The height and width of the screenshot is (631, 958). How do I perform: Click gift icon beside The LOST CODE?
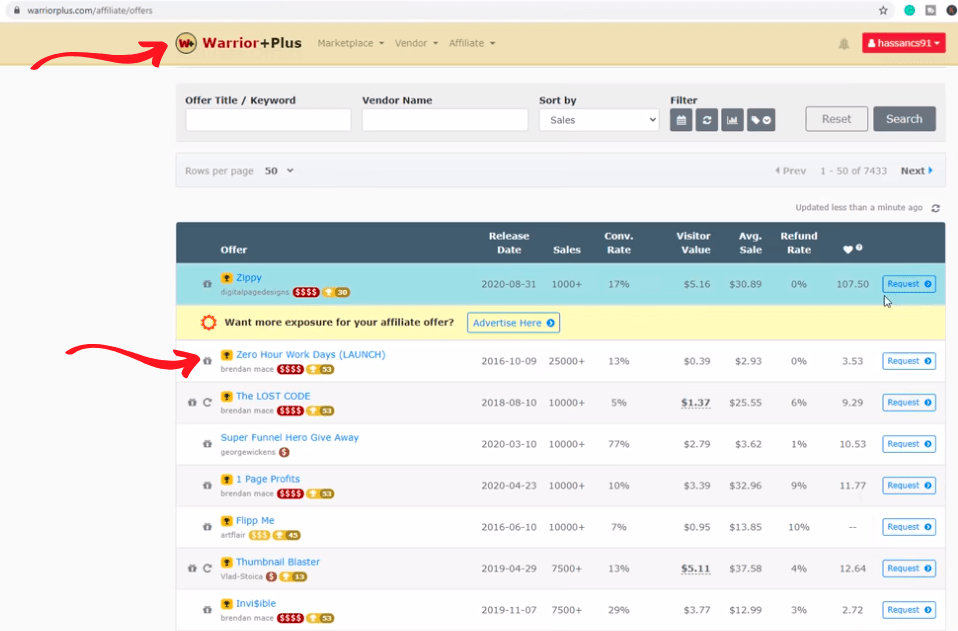(x=192, y=403)
